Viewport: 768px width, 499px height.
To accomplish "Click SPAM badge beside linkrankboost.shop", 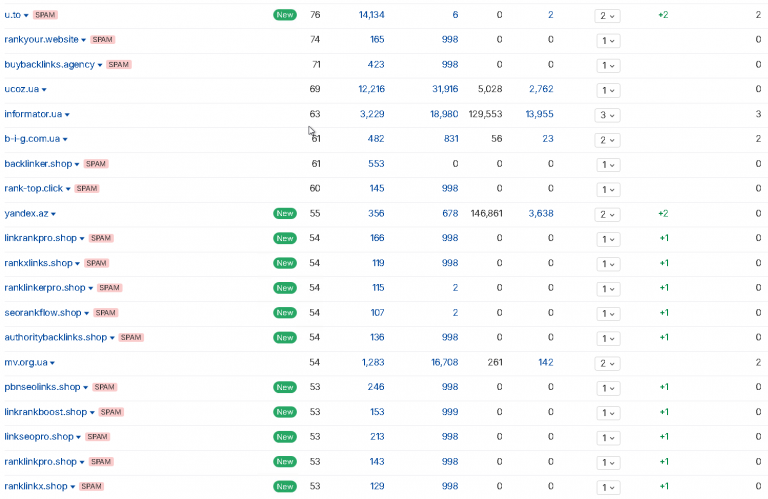I will tap(111, 412).
